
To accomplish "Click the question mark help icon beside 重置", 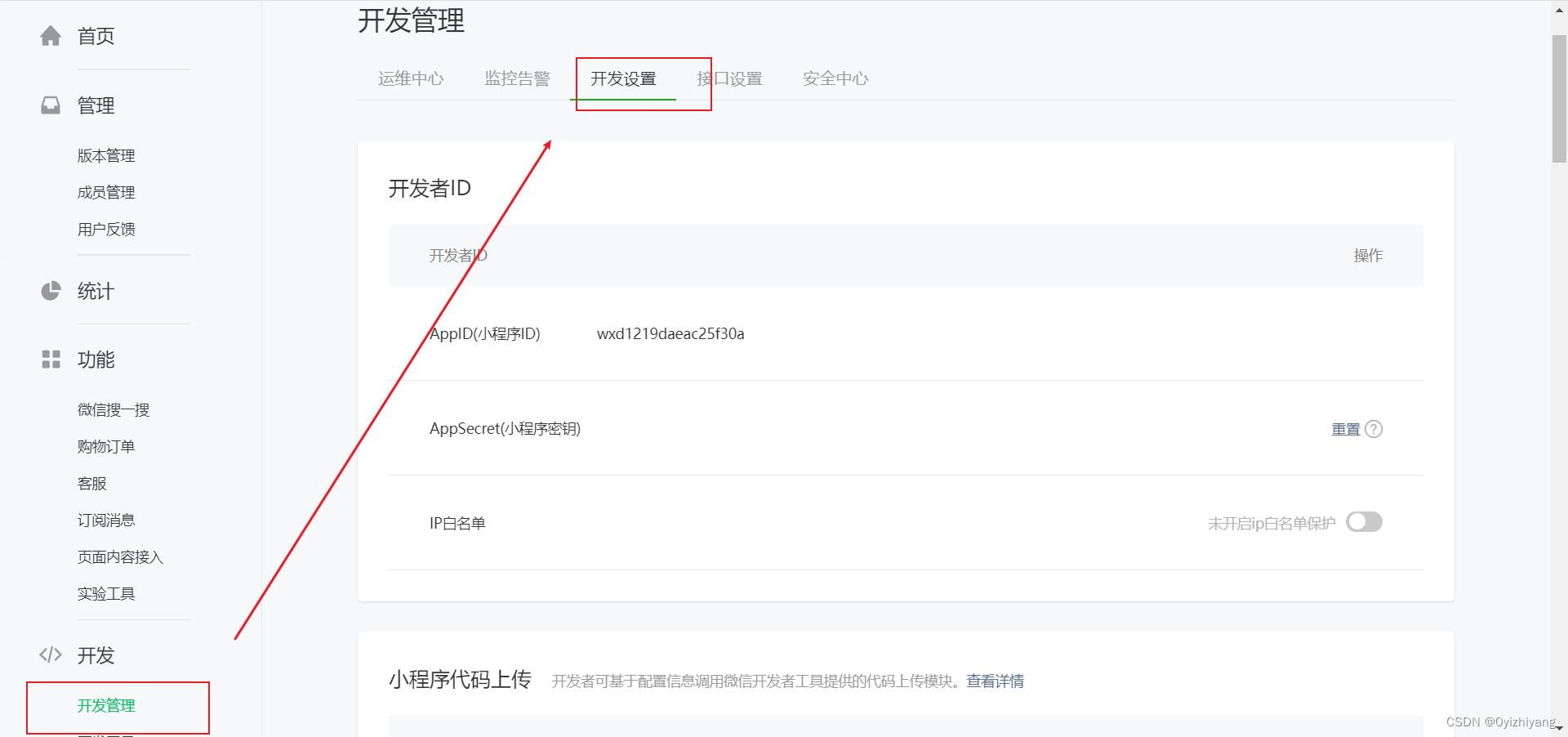I will 1374,429.
